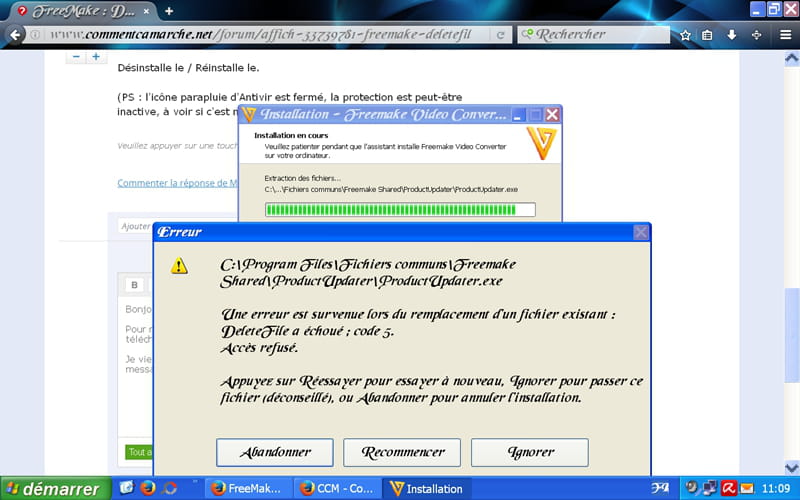Click 'DeleteFile a échoué ; code 5.' text
800x500 pixels.
[307, 331]
